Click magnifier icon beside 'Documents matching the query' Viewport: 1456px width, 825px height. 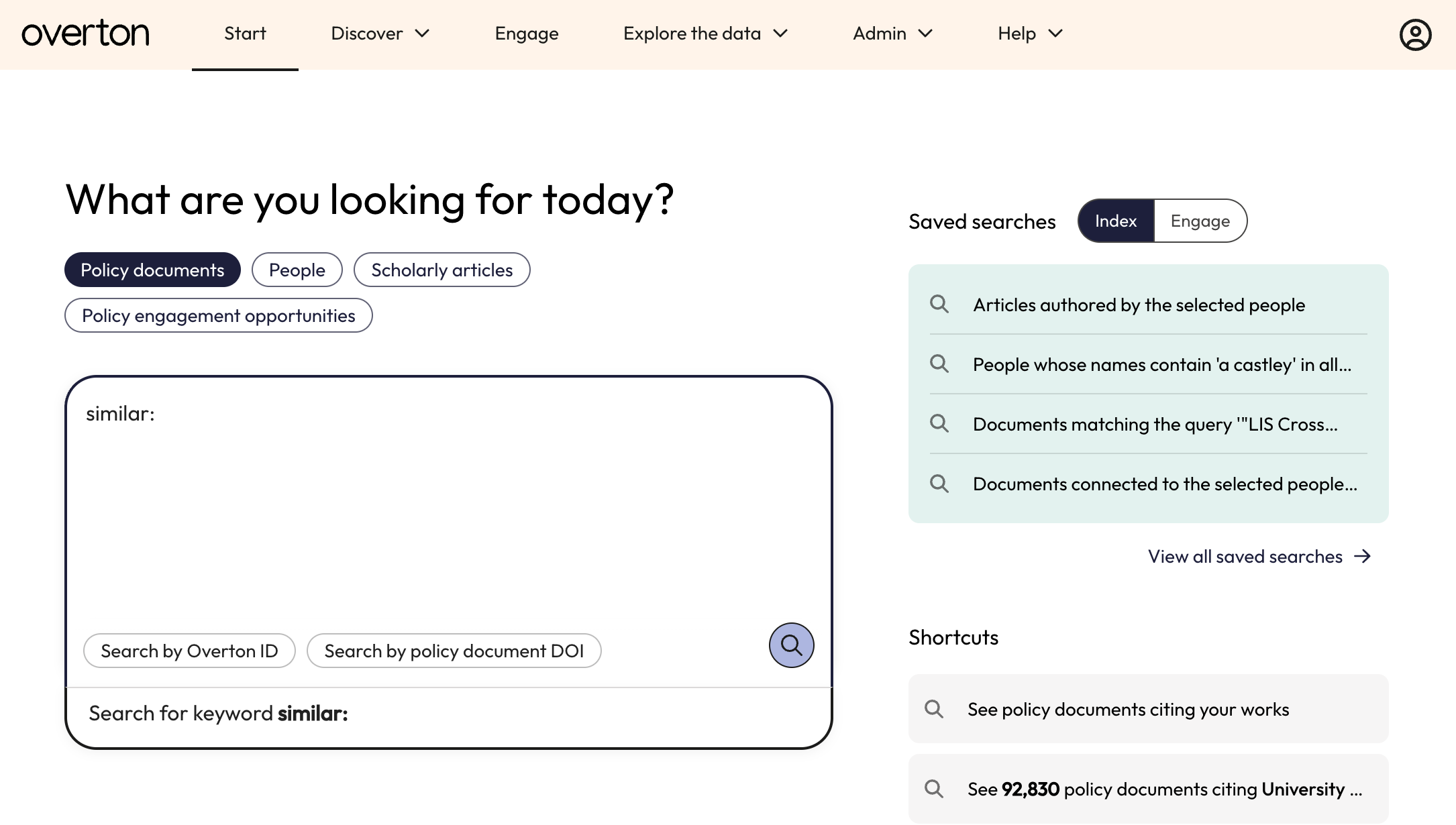click(939, 424)
